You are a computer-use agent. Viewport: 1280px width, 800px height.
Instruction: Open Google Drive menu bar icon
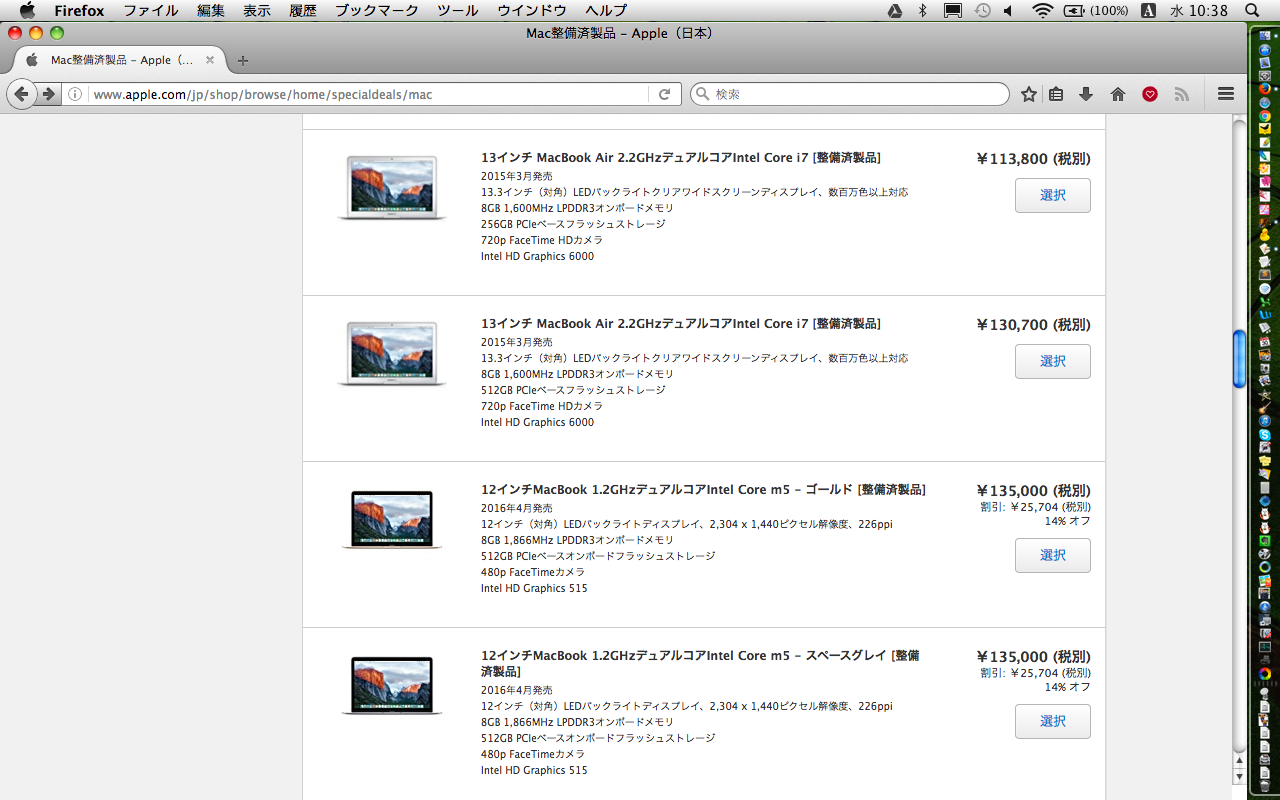point(895,10)
